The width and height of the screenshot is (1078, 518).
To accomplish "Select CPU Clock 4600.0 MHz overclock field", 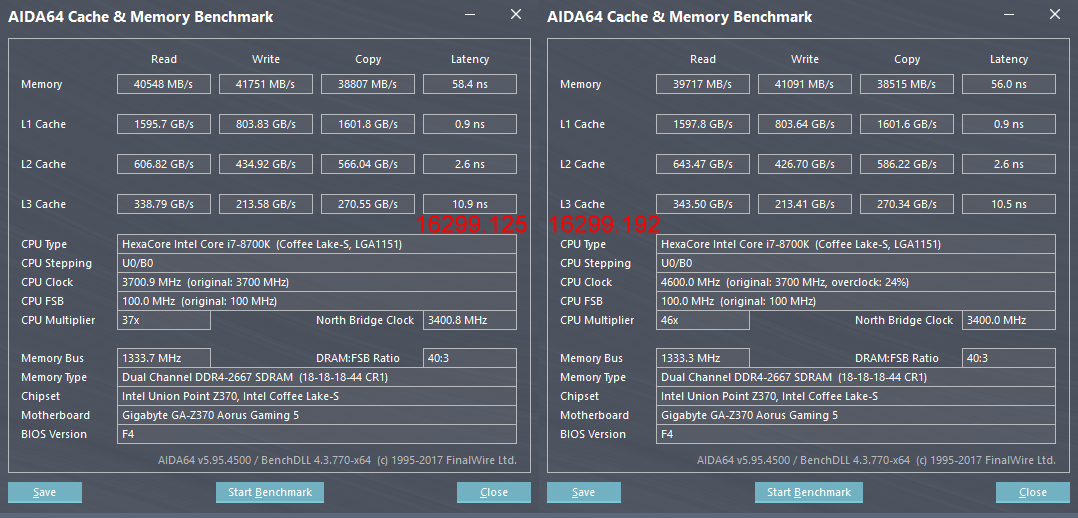I will (856, 282).
